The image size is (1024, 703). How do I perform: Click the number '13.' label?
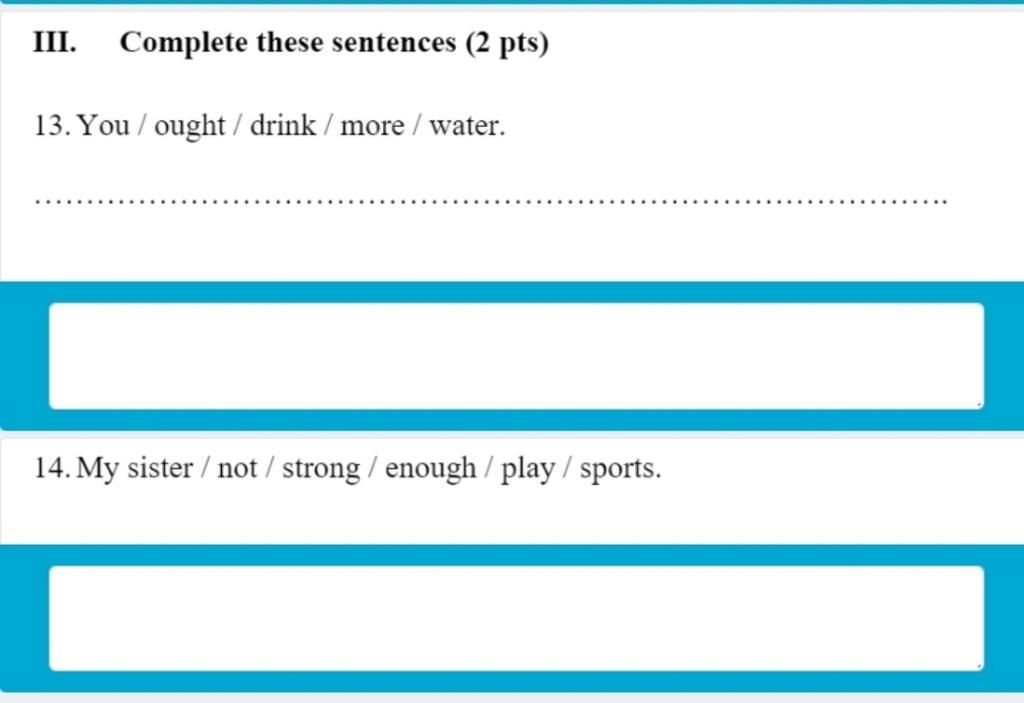click(52, 125)
